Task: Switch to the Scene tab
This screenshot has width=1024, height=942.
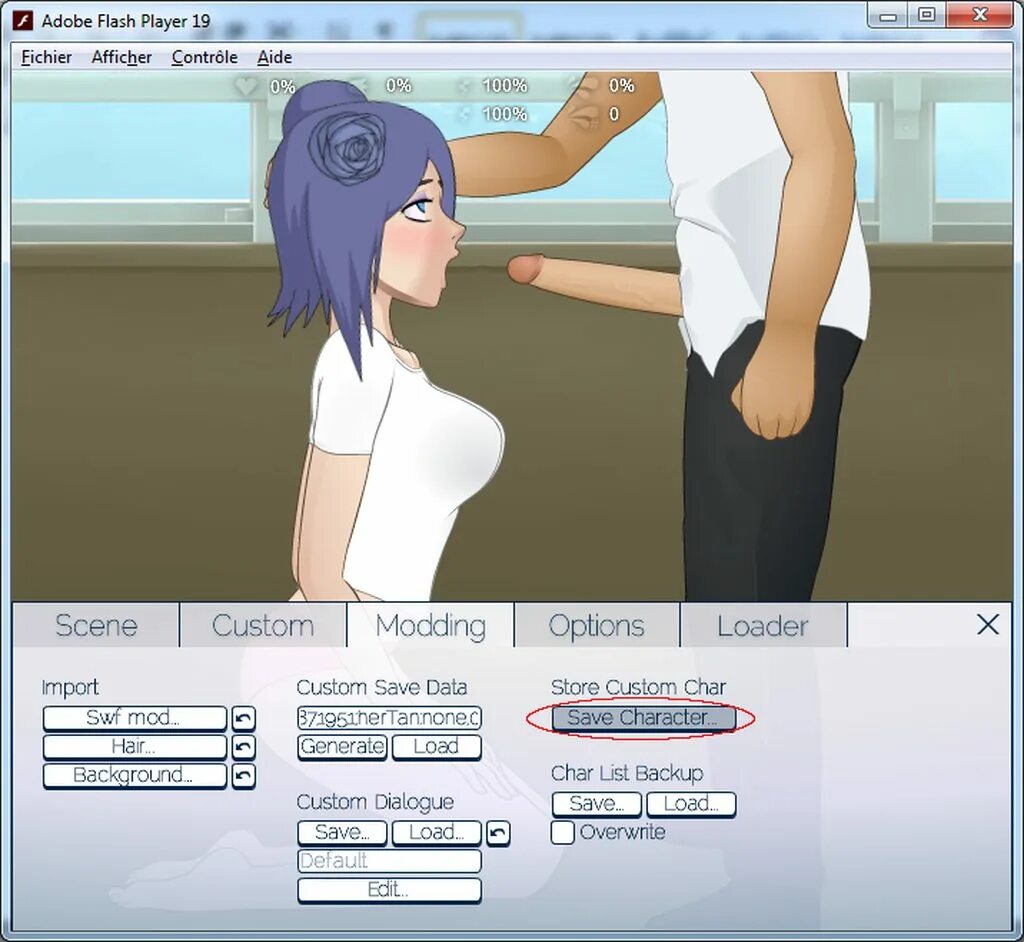Action: coord(96,625)
